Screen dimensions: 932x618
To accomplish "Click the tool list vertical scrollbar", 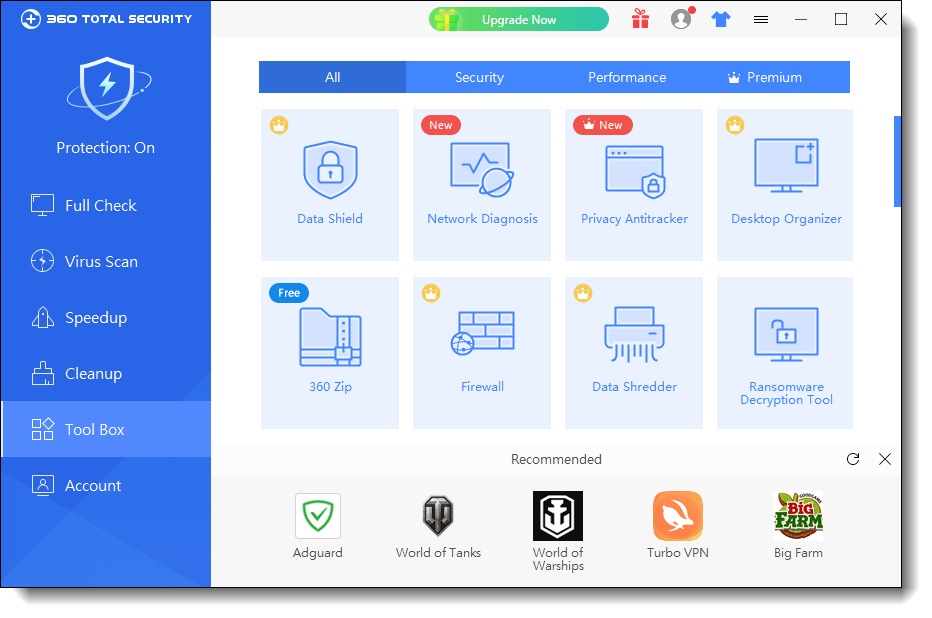I will point(898,161).
